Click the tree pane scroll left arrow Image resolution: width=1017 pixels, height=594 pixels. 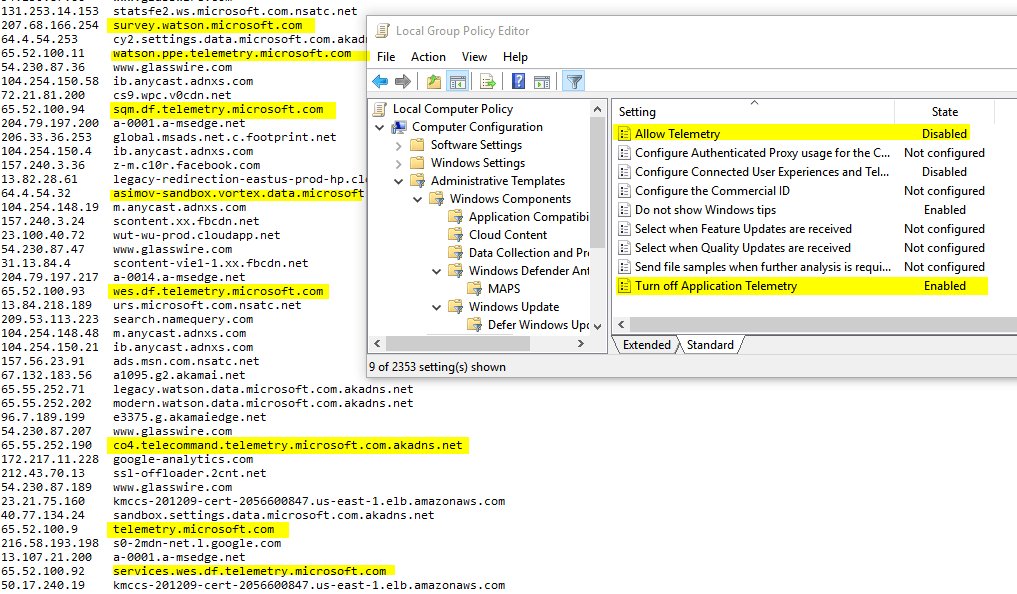(377, 344)
